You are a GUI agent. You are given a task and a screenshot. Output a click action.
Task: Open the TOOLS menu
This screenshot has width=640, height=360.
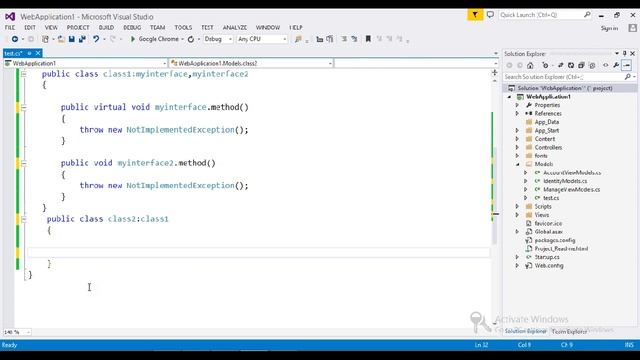pos(183,27)
